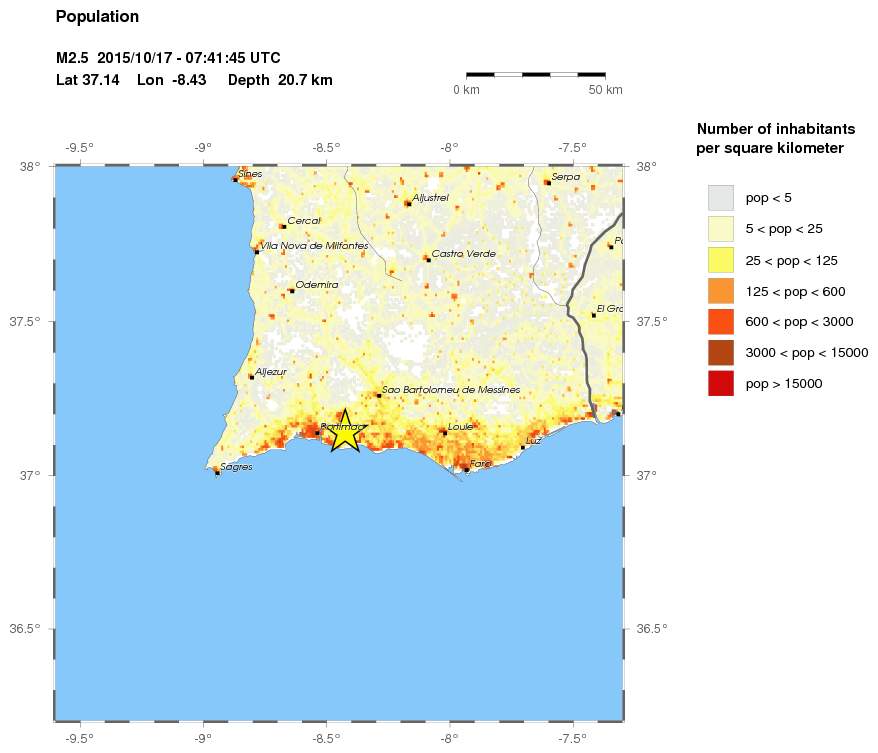
Task: Select the pale yellow 5 < pop < 25 swatch
Action: (x=721, y=229)
